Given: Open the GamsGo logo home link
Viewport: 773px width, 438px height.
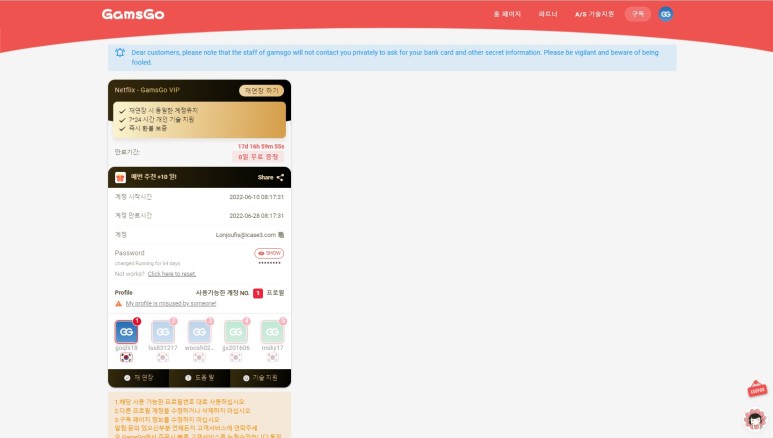Looking at the screenshot, I should click(x=133, y=14).
